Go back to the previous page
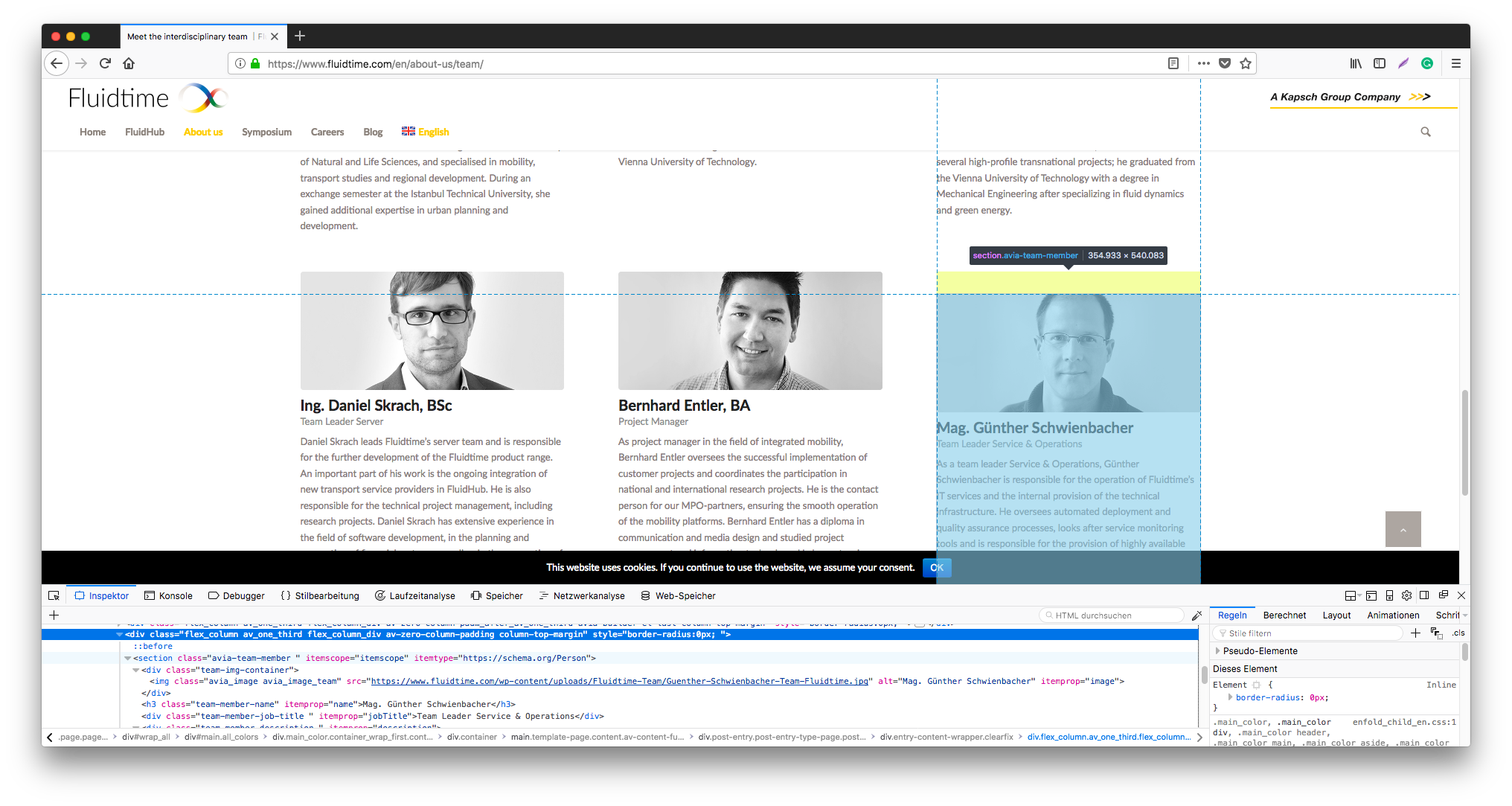Viewport: 1512px width, 806px height. [x=57, y=64]
